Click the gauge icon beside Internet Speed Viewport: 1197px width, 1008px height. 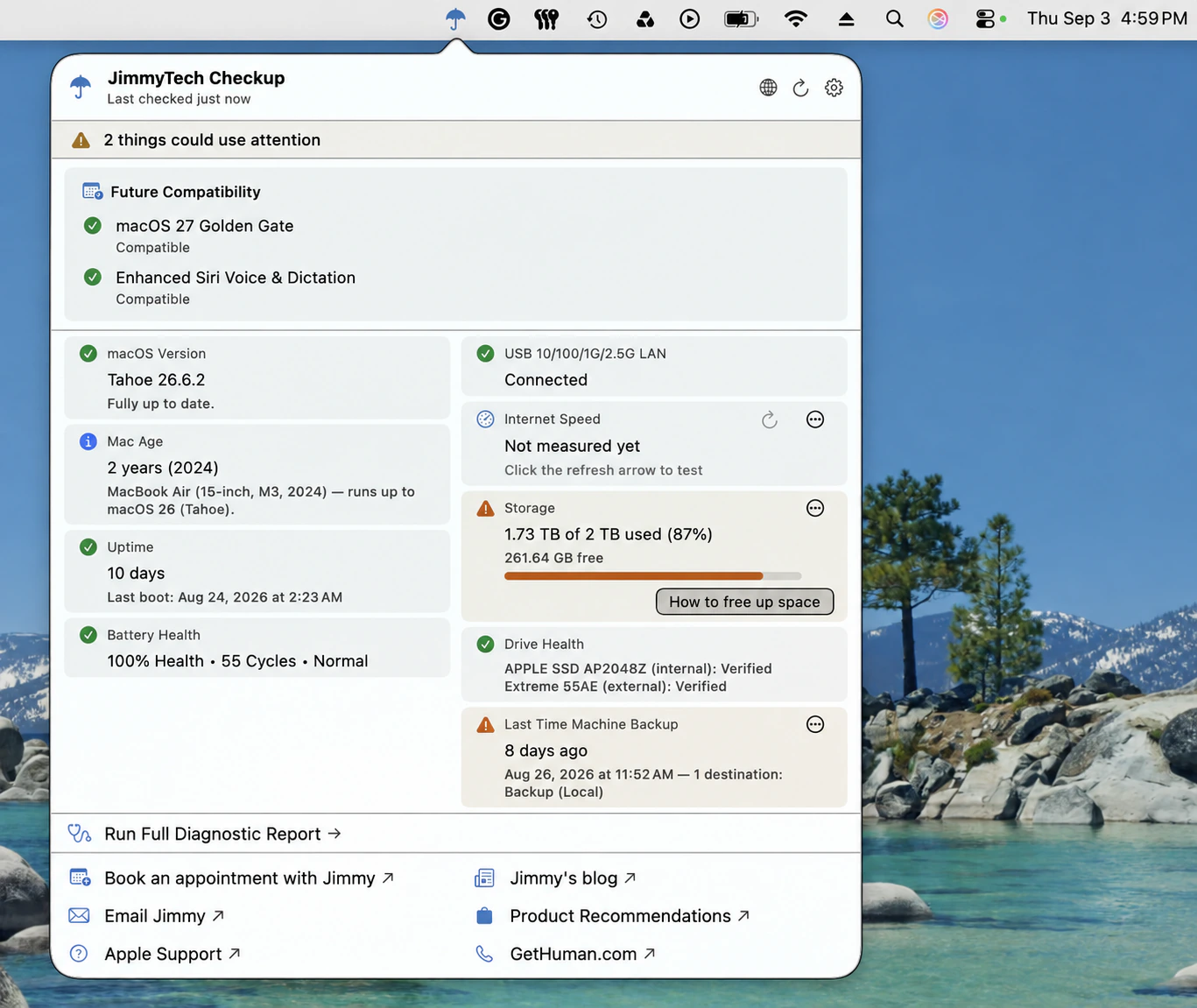[485, 419]
